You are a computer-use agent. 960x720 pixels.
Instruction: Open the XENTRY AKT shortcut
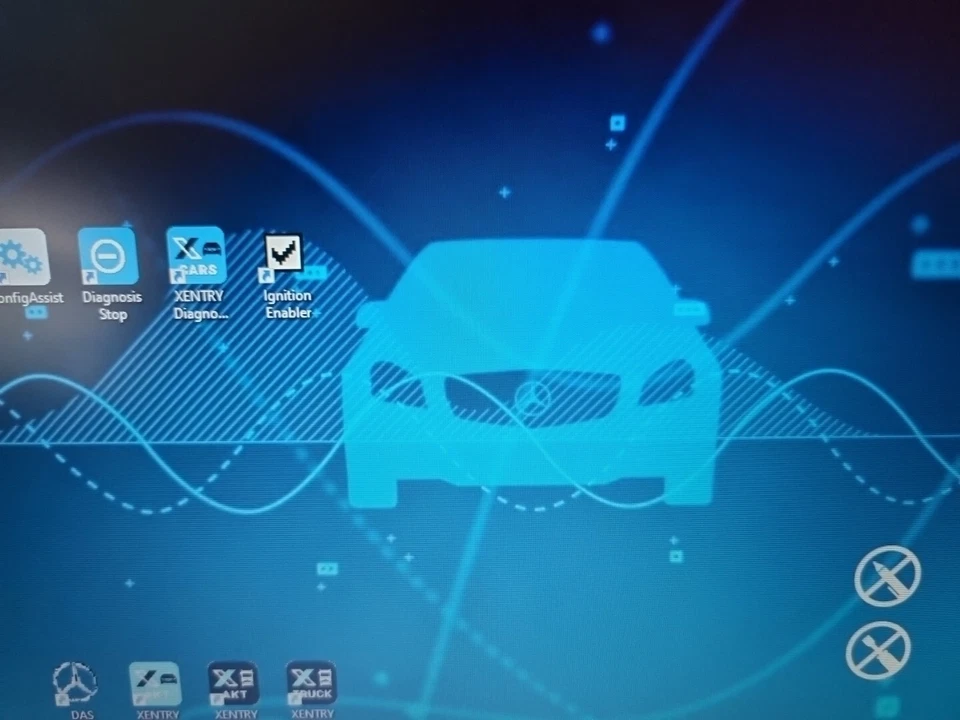(232, 682)
